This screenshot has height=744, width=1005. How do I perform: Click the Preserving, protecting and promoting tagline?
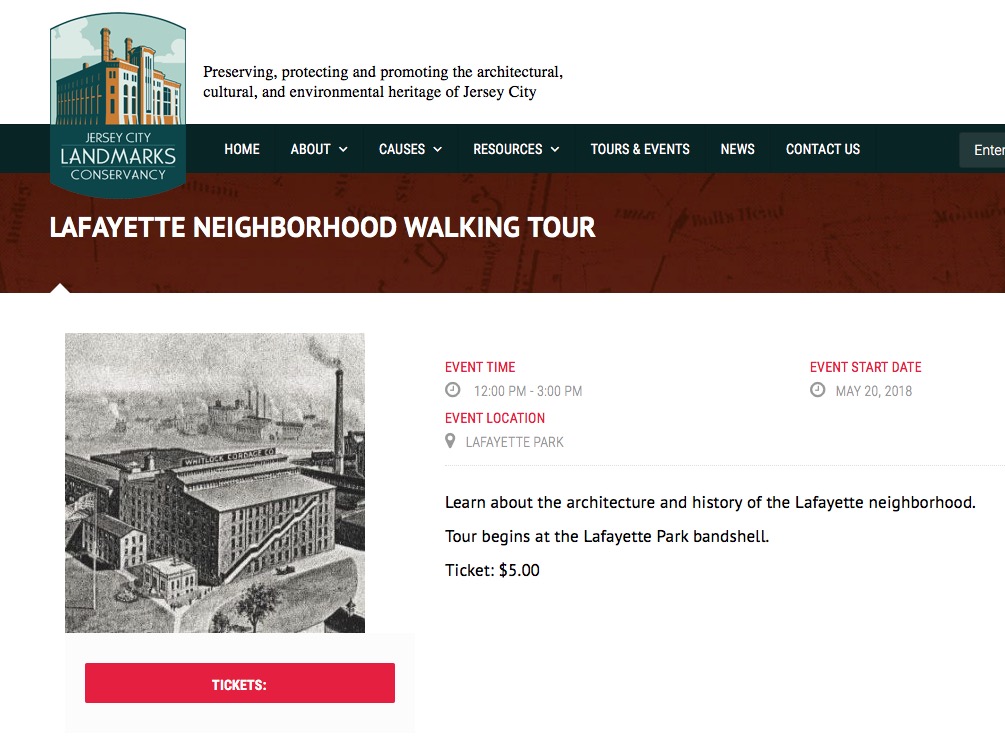click(383, 82)
